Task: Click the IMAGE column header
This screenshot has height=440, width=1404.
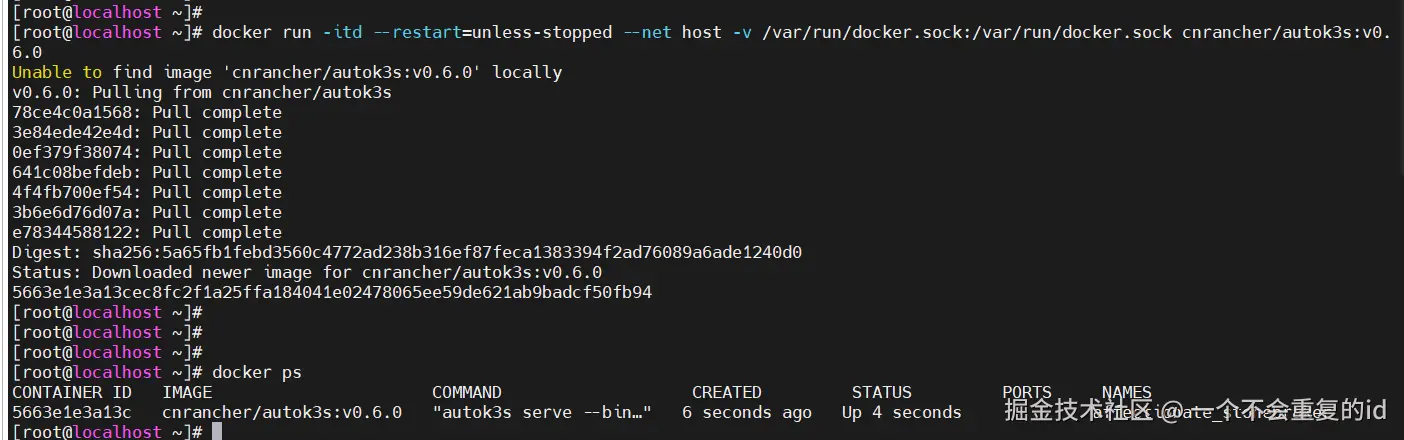Action: click(x=187, y=392)
